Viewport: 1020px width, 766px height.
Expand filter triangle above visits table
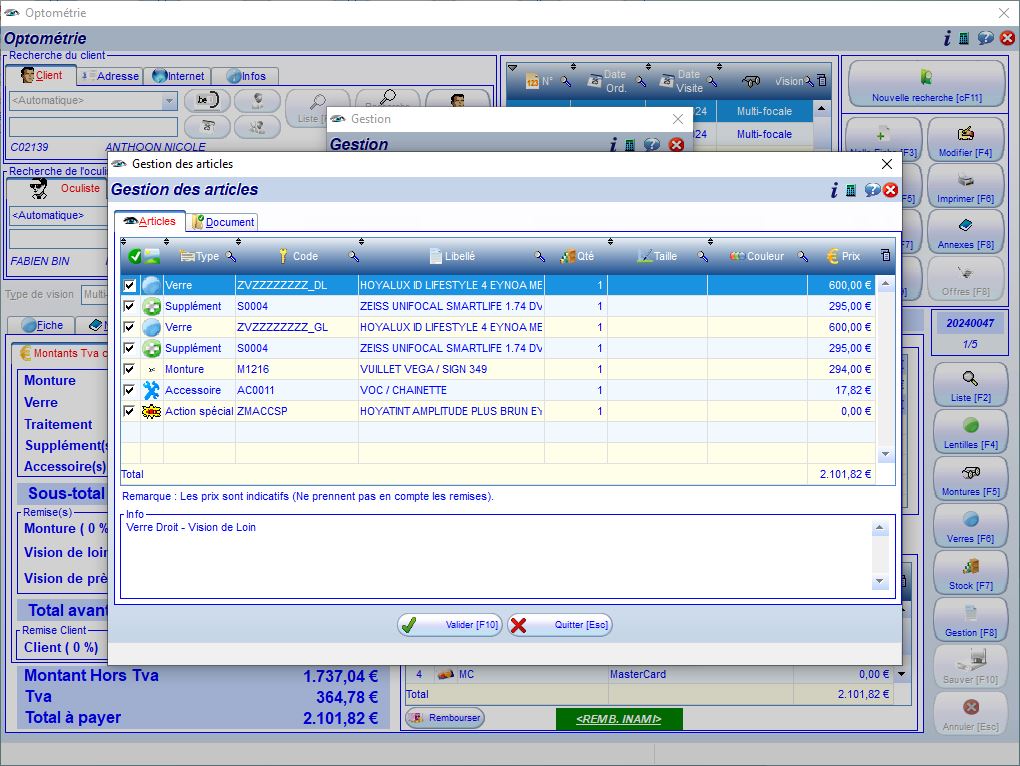513,68
